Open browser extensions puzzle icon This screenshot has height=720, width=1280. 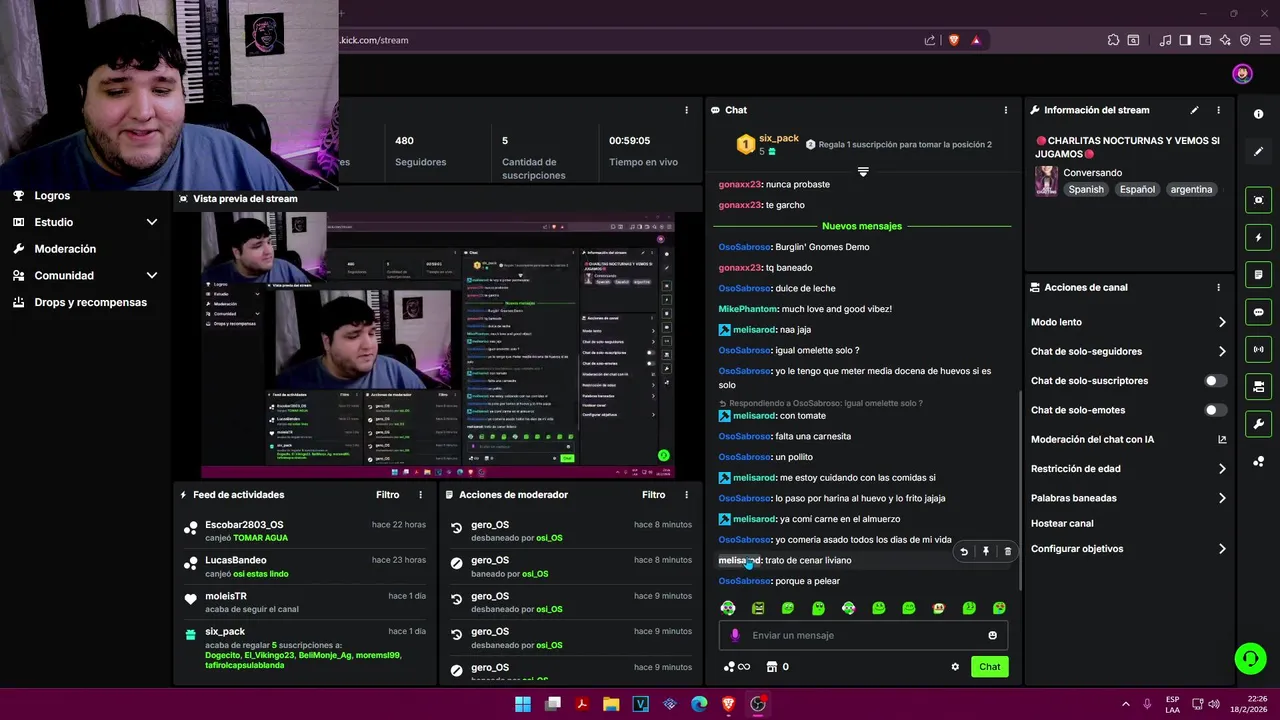tap(1113, 40)
